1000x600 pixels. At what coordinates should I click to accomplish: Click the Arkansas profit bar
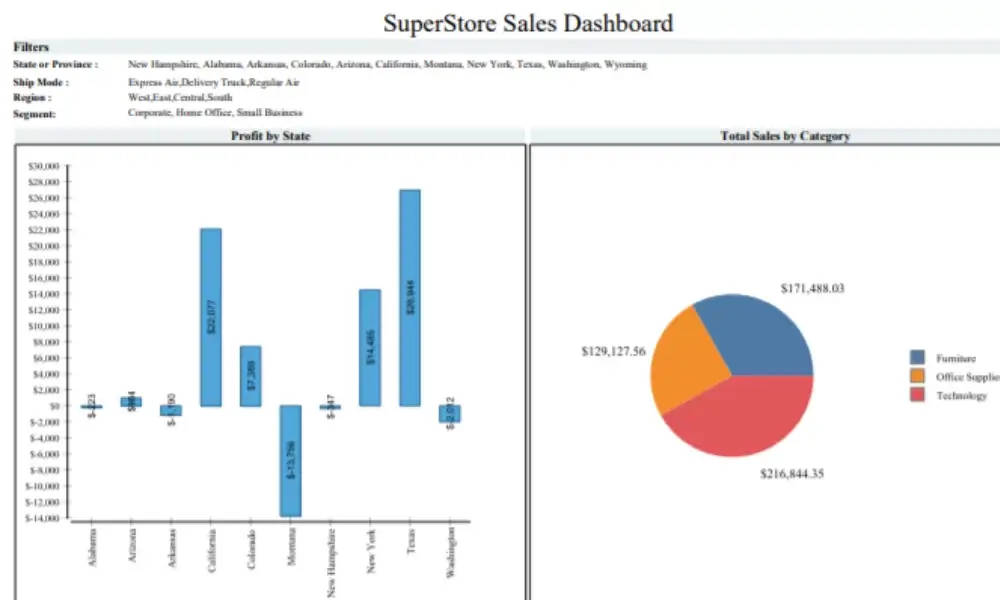pos(171,411)
